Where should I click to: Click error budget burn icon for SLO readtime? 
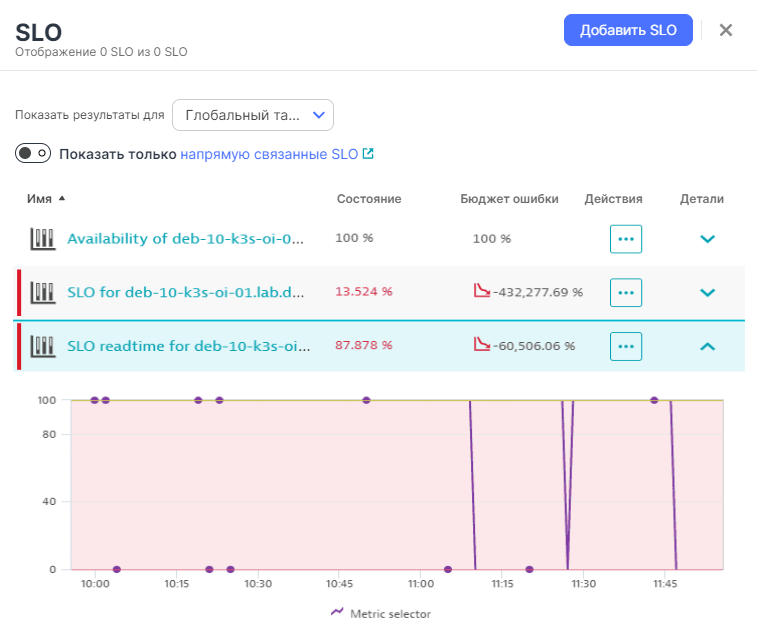pyautogui.click(x=481, y=345)
